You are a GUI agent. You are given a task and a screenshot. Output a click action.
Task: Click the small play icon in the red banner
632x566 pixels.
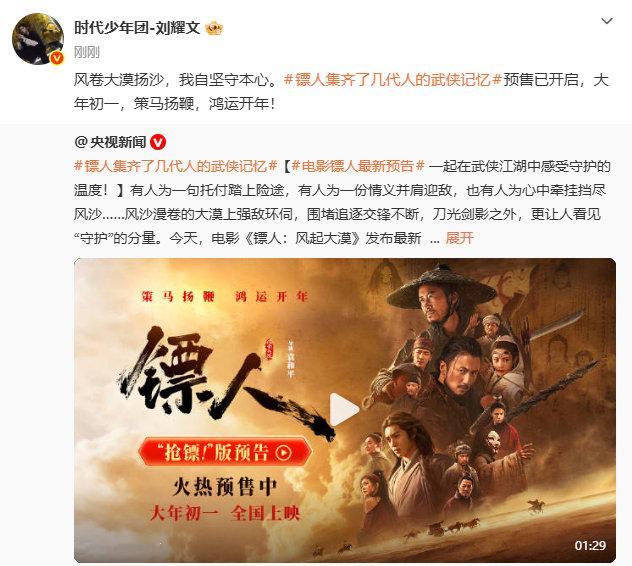(x=283, y=452)
